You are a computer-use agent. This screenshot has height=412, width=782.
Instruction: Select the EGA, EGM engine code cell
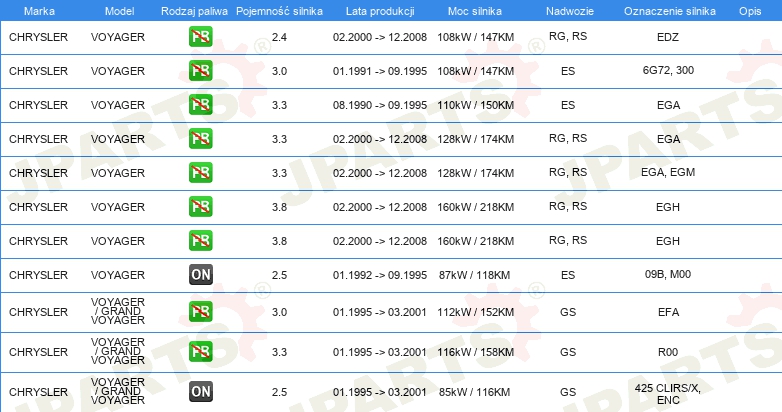(668, 172)
